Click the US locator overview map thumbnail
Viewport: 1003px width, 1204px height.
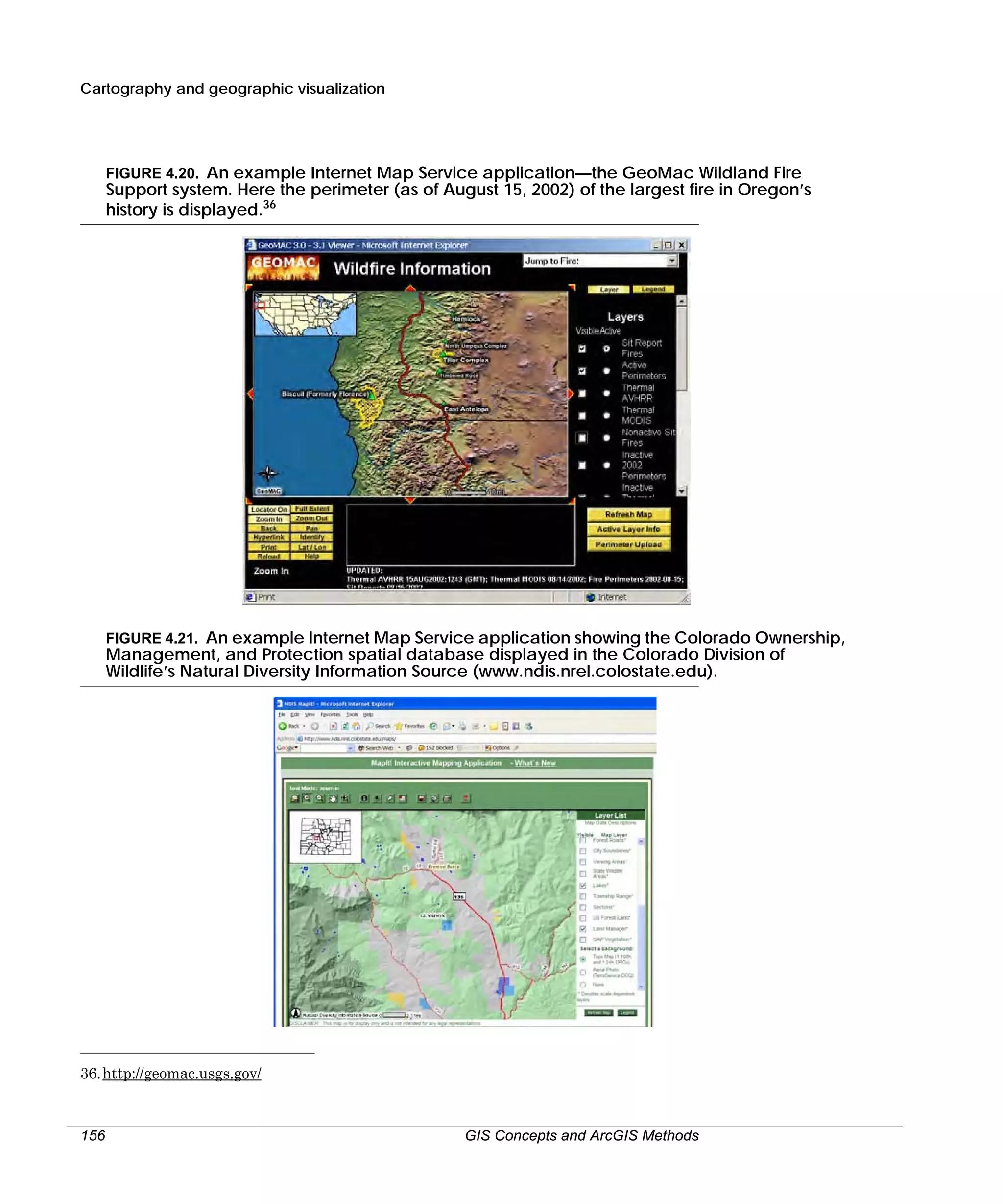click(305, 314)
